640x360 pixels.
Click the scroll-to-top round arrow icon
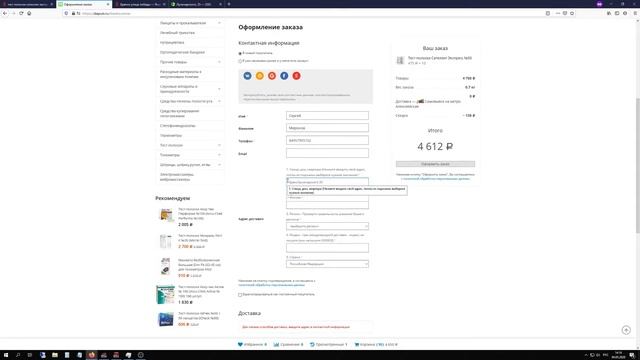626,330
